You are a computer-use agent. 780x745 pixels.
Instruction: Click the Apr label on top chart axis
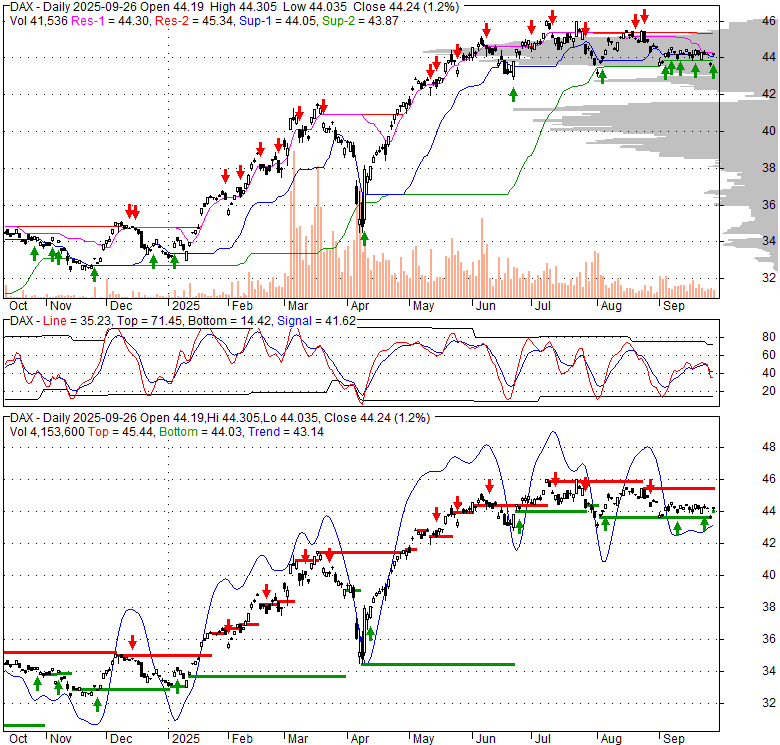pyautogui.click(x=360, y=305)
